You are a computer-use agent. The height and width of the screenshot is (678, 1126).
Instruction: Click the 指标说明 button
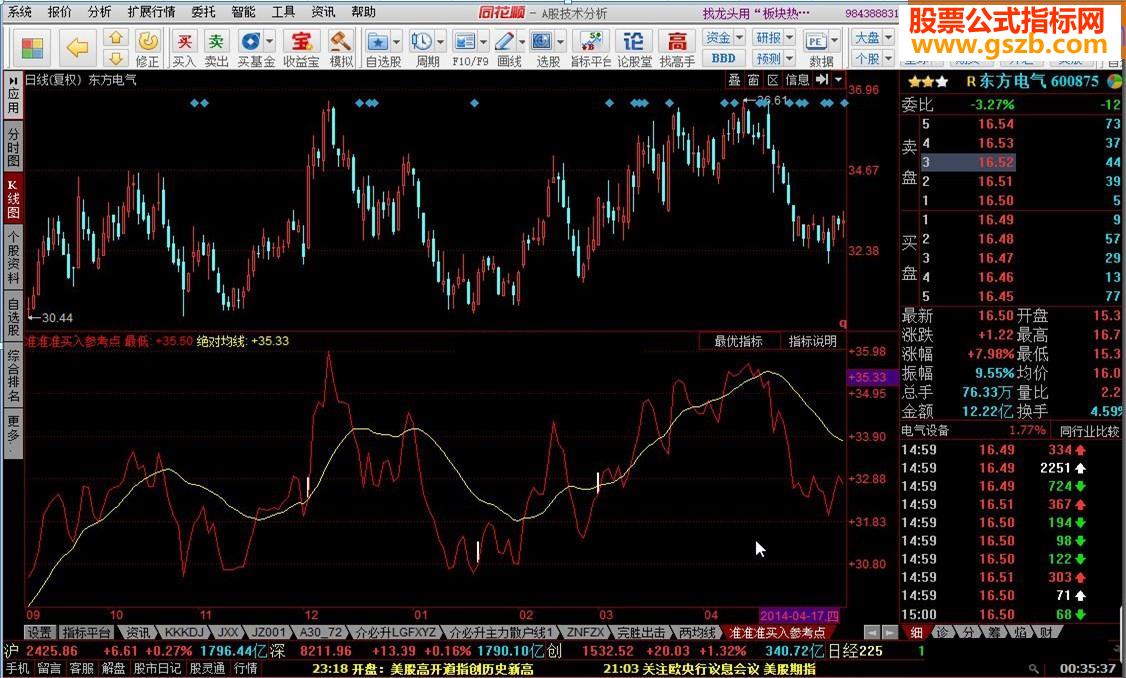pos(812,341)
